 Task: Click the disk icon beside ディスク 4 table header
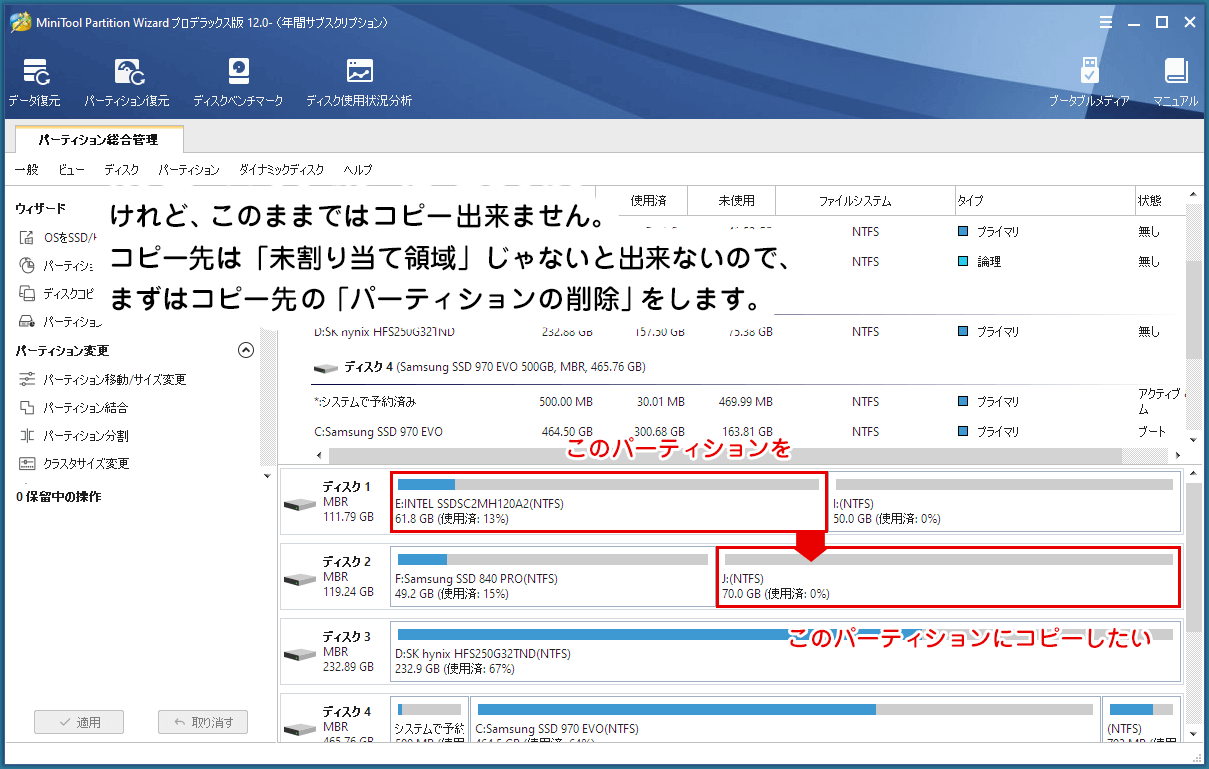coord(326,368)
